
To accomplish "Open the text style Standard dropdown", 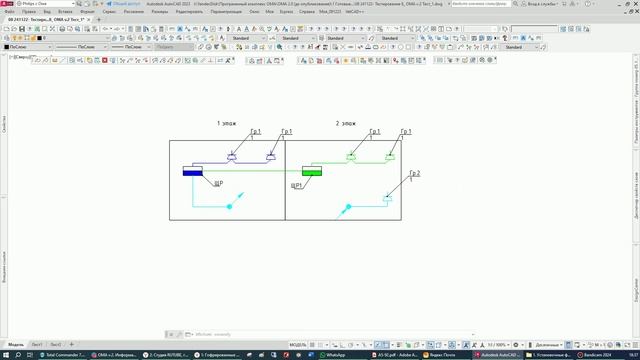I will pyautogui.click(x=263, y=38).
